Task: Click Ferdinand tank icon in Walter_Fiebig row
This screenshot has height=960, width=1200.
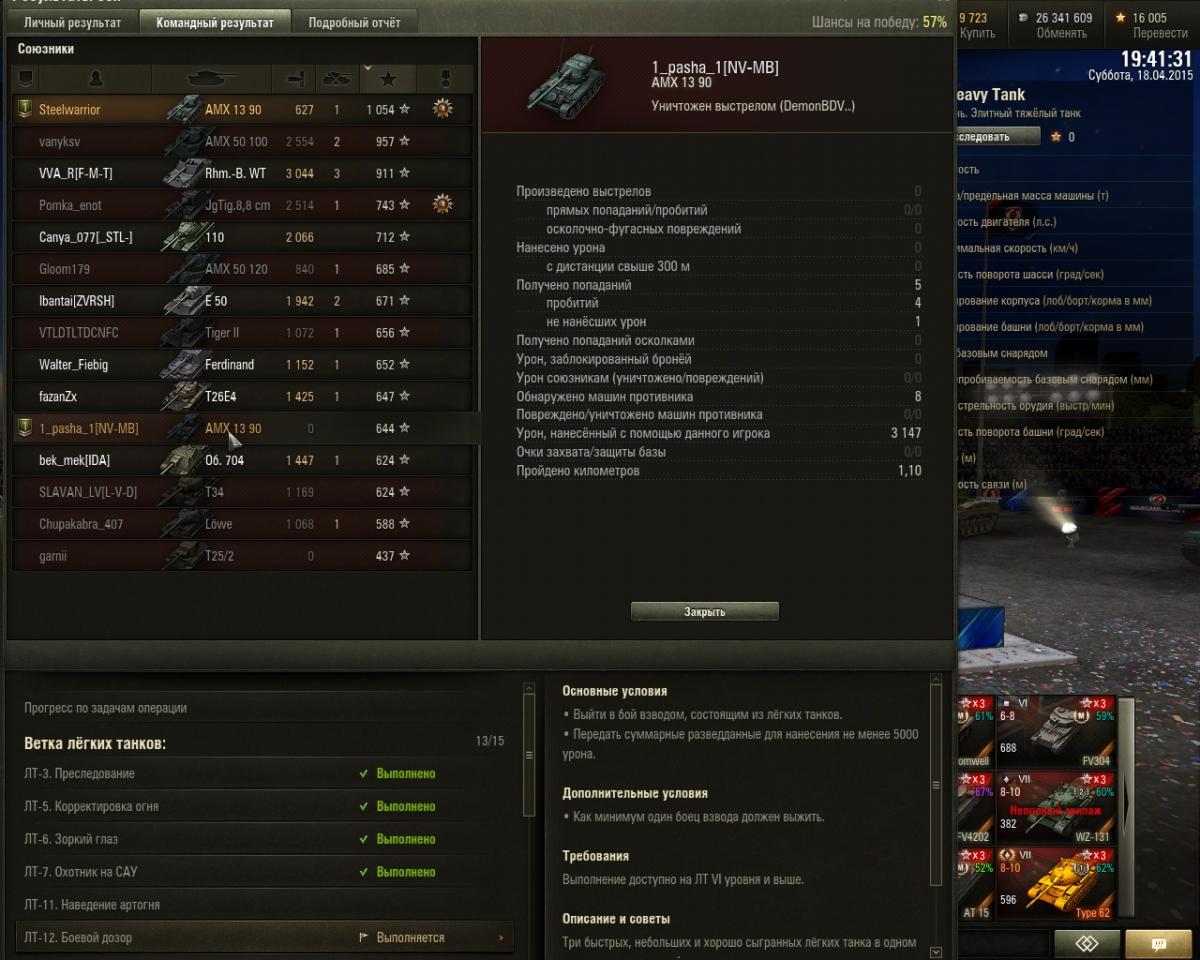Action: point(185,365)
